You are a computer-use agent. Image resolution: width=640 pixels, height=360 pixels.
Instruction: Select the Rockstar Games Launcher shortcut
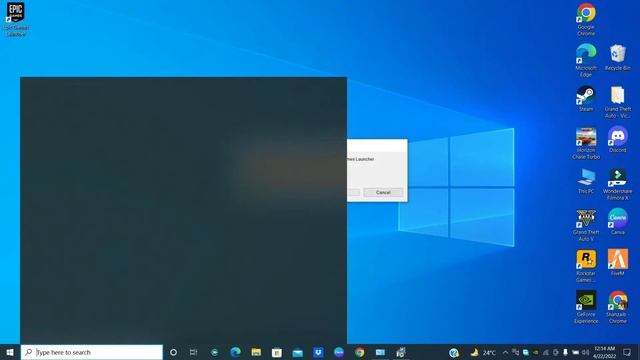(x=586, y=266)
